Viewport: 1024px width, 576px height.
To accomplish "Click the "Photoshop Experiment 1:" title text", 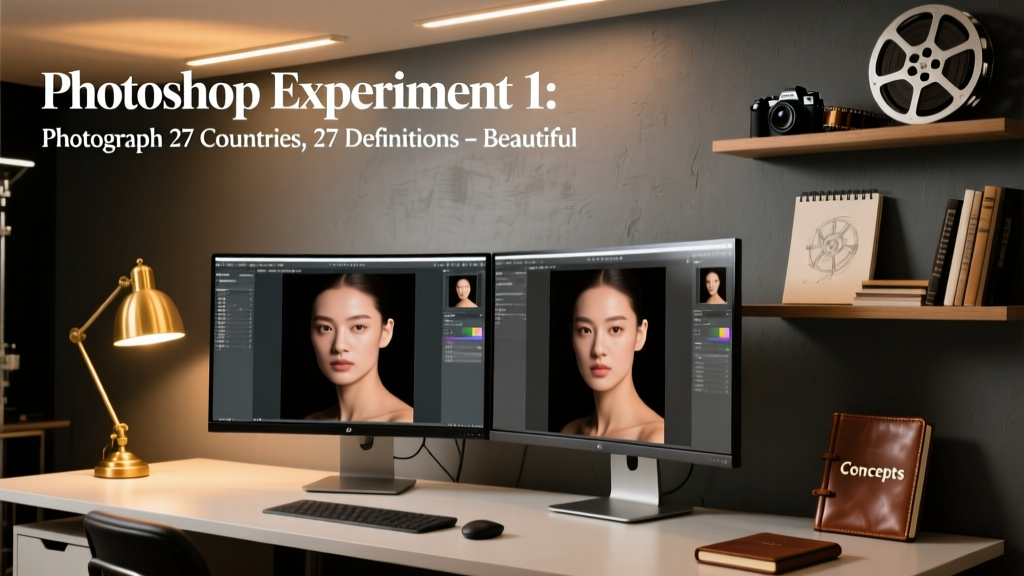I will [x=299, y=93].
